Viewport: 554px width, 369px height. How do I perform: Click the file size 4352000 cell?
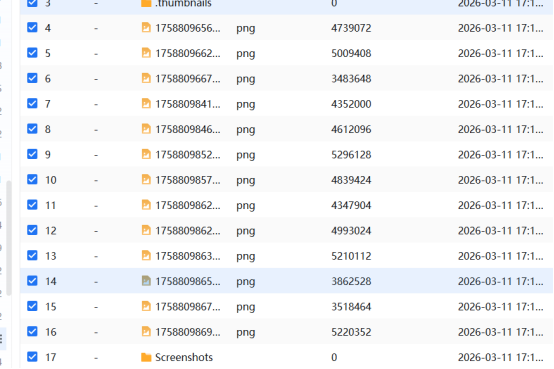tap(351, 104)
